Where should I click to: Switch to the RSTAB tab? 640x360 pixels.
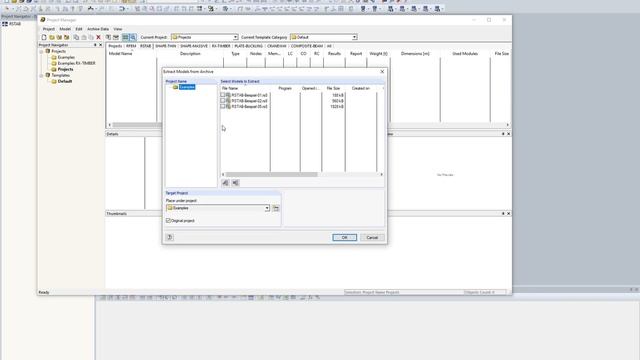pyautogui.click(x=146, y=46)
